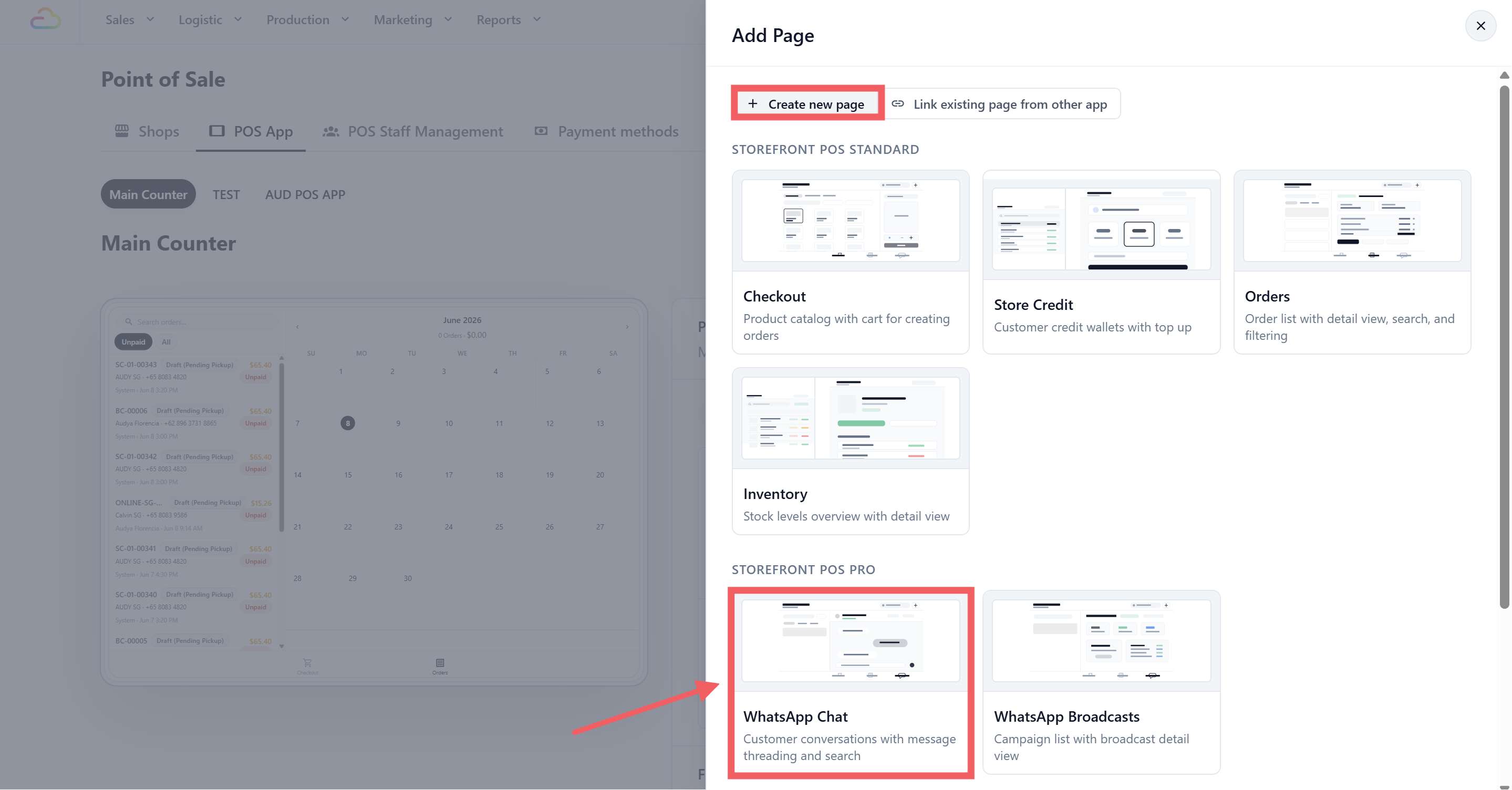Image resolution: width=1512 pixels, height=790 pixels.
Task: Open order SC-01-00343
Action: [x=194, y=377]
